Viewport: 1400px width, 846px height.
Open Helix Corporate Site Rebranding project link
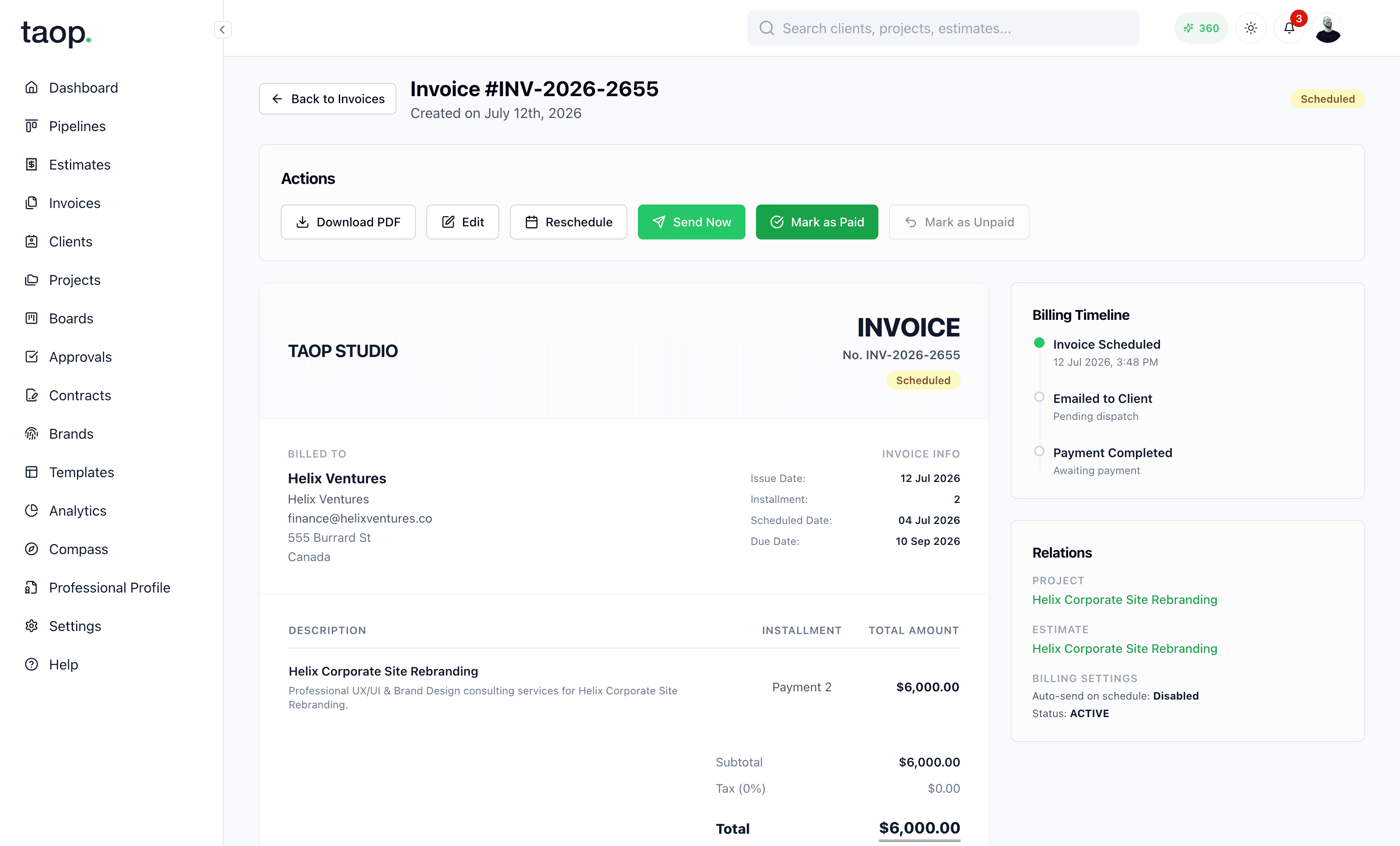coord(1125,600)
